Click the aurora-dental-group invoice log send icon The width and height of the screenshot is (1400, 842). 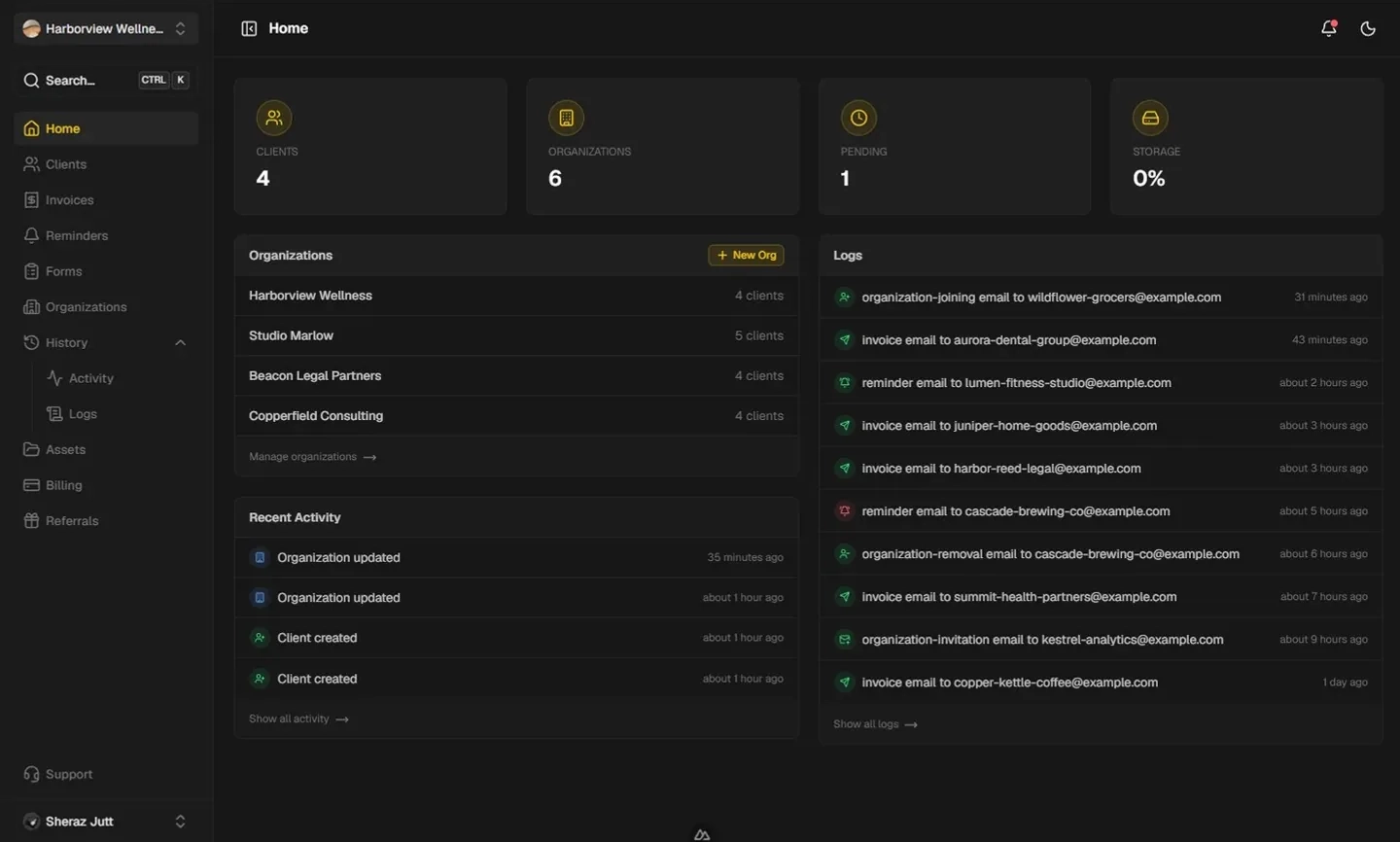click(844, 340)
